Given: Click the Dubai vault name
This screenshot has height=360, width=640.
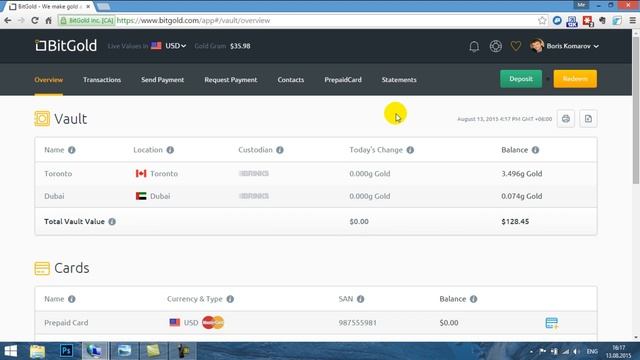Looking at the screenshot, I should point(54,196).
